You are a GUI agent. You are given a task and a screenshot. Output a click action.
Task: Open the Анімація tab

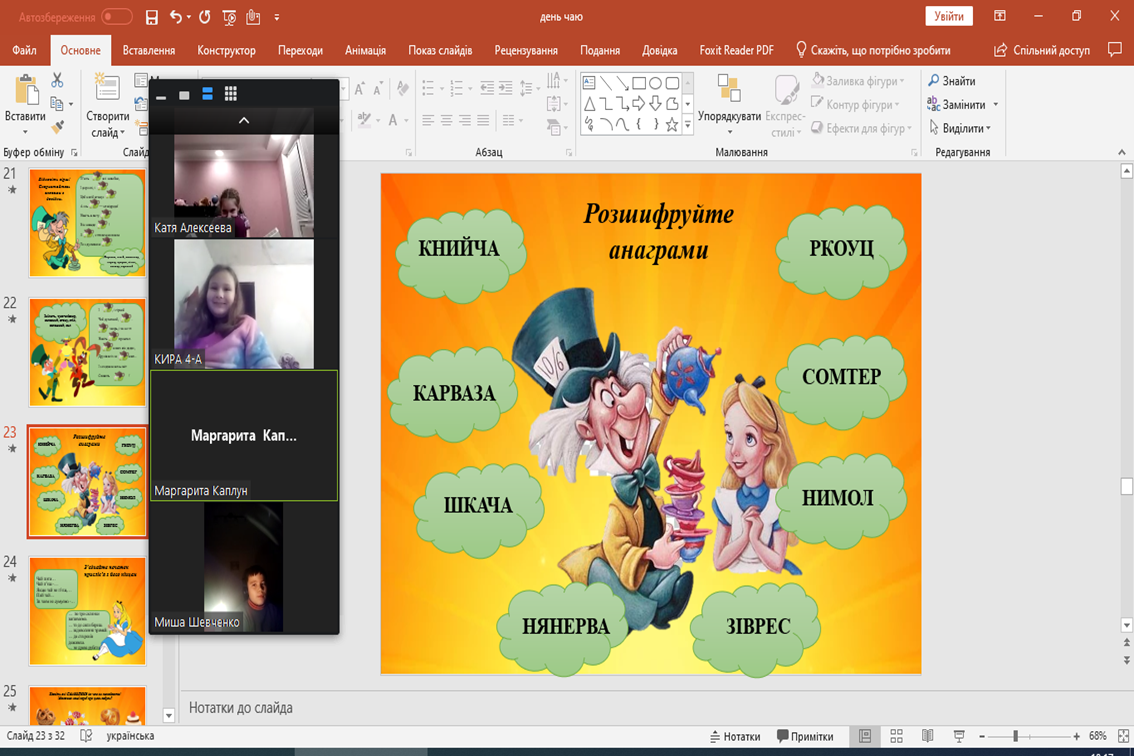tap(365, 50)
